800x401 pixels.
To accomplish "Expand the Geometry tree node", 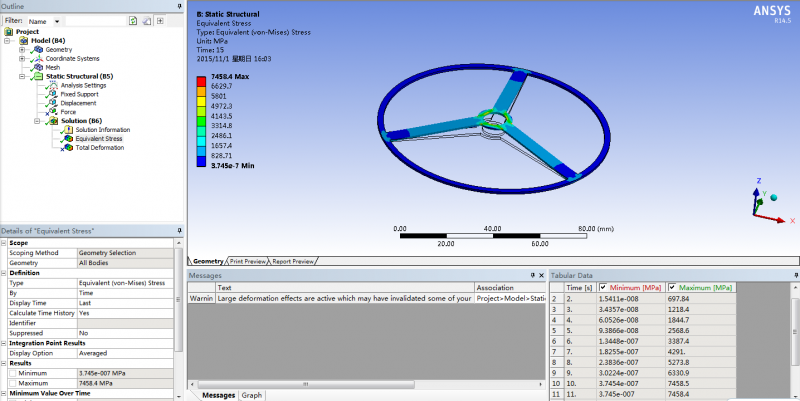I will [x=22, y=49].
